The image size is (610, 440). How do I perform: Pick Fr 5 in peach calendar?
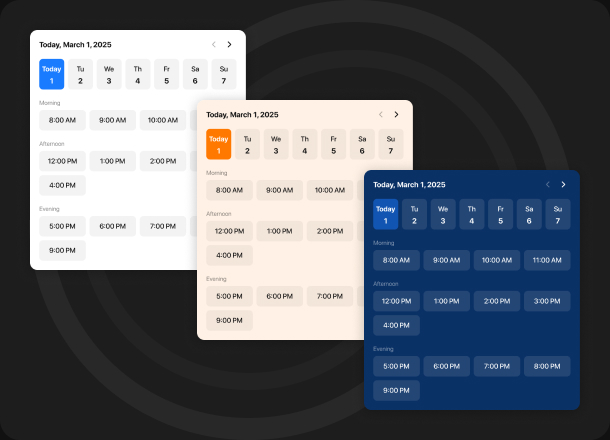click(x=333, y=144)
